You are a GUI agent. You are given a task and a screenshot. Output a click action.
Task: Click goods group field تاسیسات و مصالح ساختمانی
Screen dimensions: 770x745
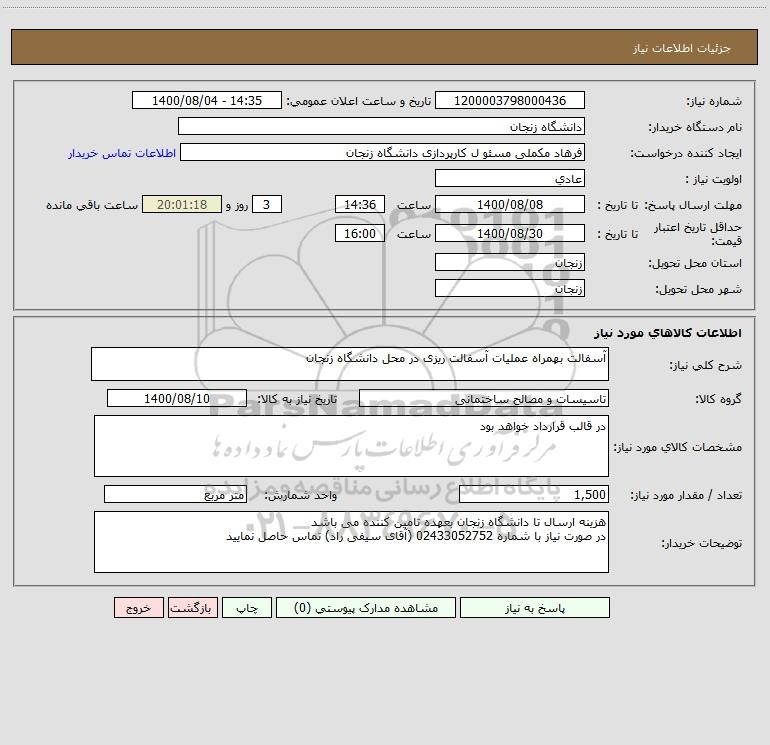tap(484, 398)
